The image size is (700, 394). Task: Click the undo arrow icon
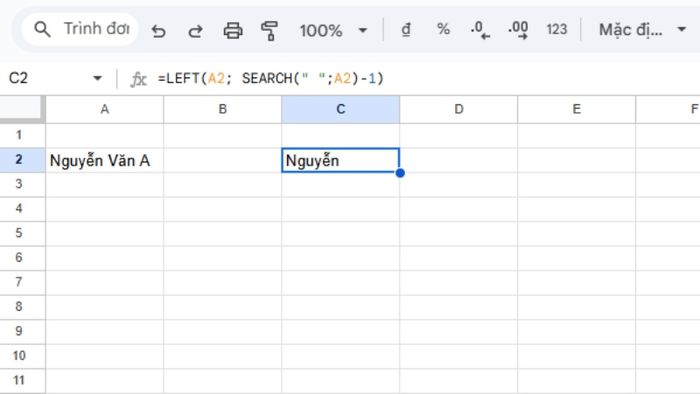(158, 31)
